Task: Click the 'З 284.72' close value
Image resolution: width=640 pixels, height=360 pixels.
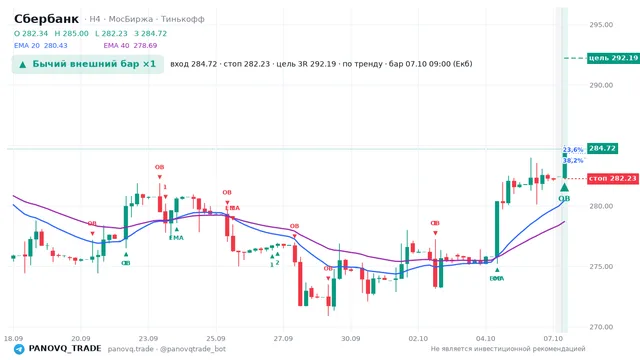Action: coord(150,33)
